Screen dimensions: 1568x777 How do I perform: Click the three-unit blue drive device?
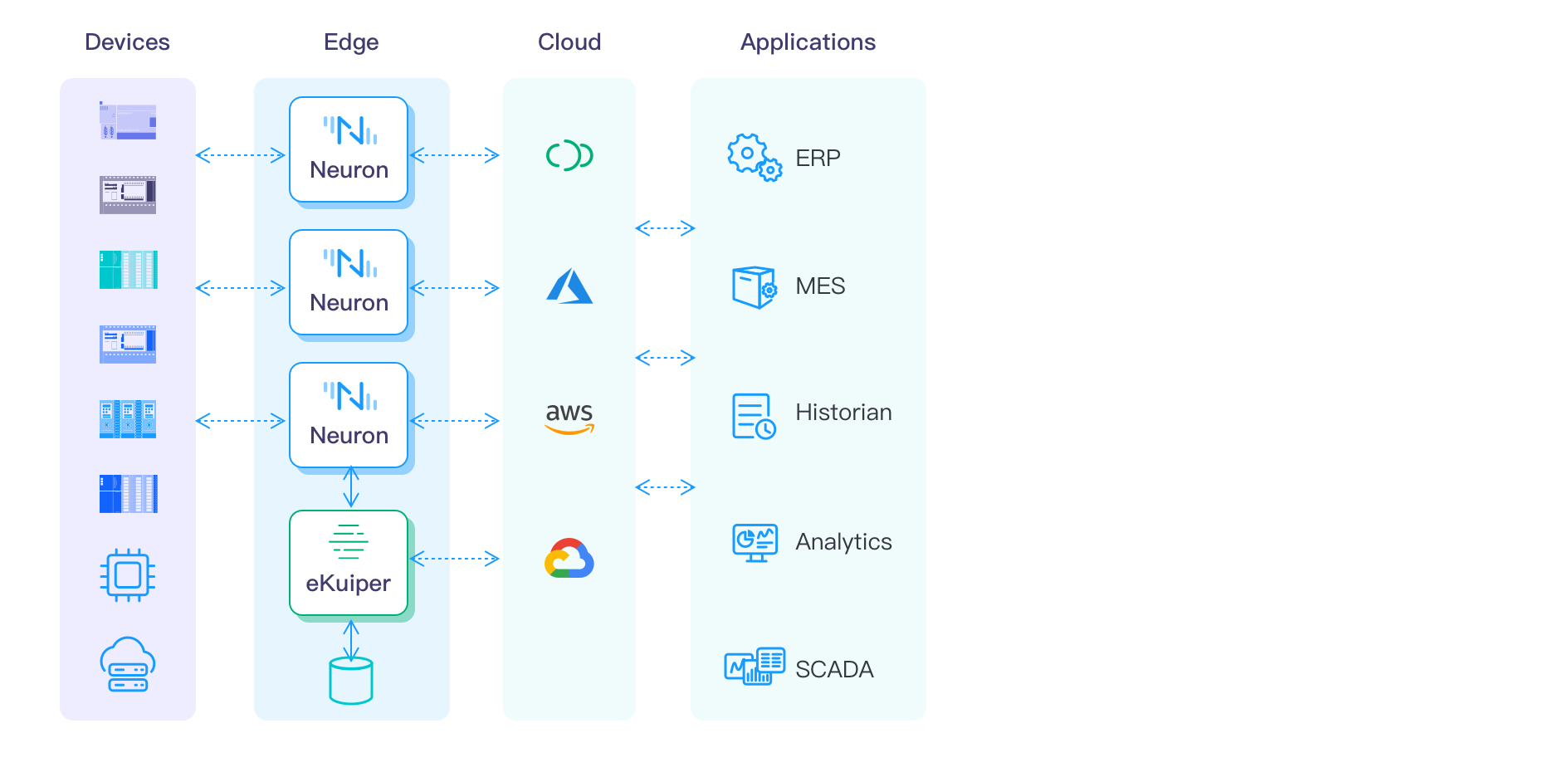point(128,419)
